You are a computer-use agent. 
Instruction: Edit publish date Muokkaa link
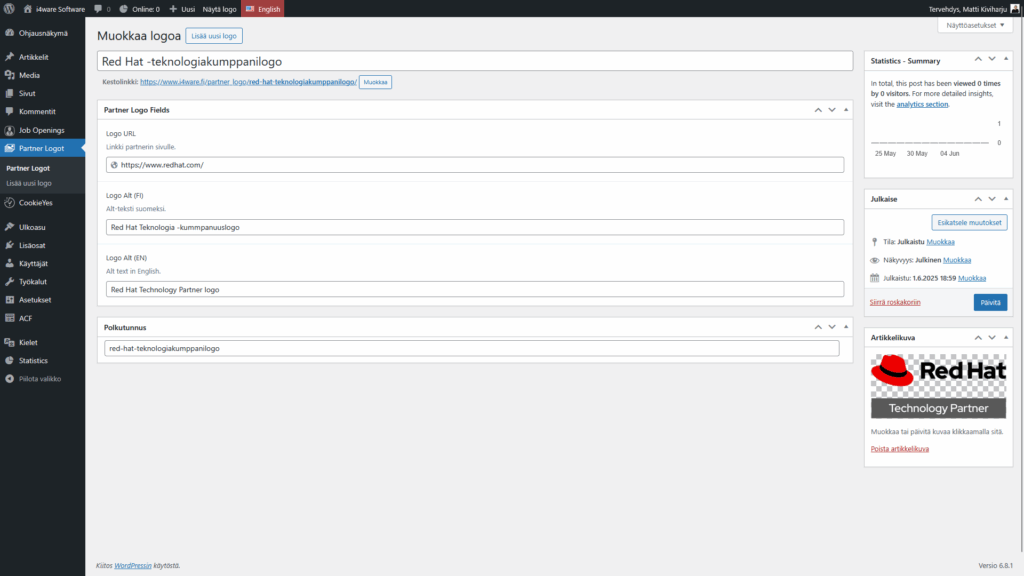[972, 278]
